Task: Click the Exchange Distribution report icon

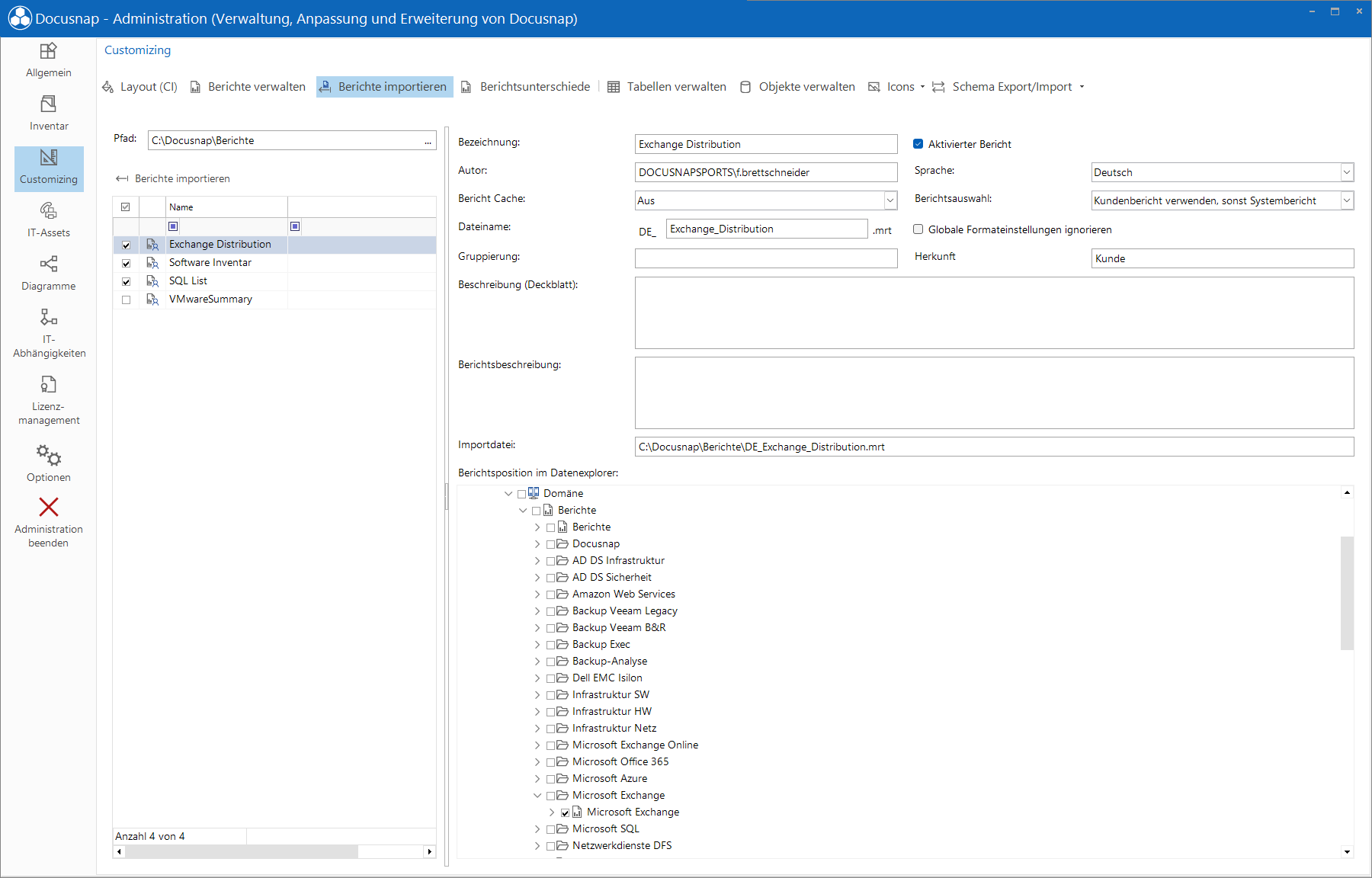Action: coord(152,245)
